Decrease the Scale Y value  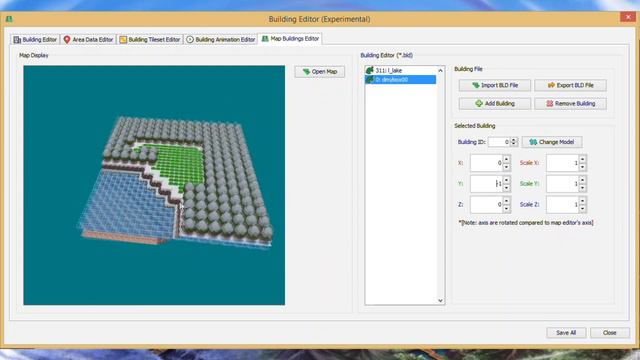click(x=583, y=188)
